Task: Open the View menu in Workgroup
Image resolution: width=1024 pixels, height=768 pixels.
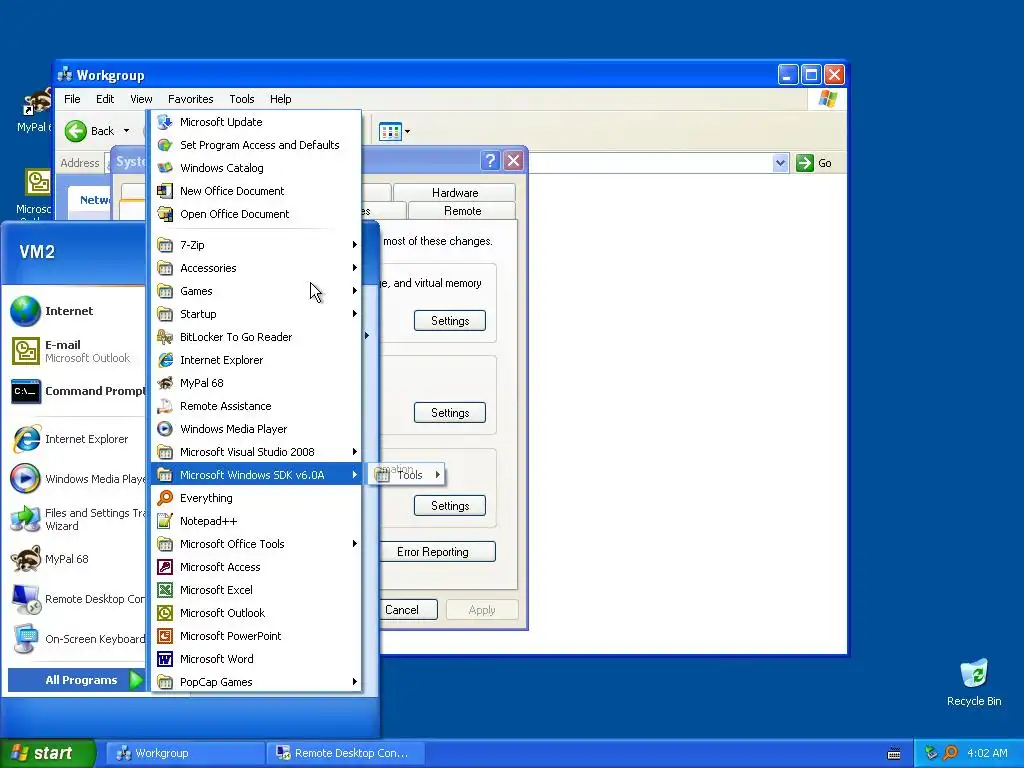Action: click(141, 99)
